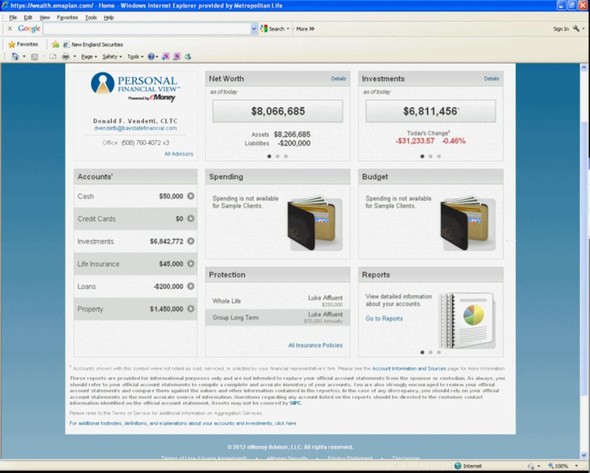Open the 100% zoom level dropdown

coord(576,466)
